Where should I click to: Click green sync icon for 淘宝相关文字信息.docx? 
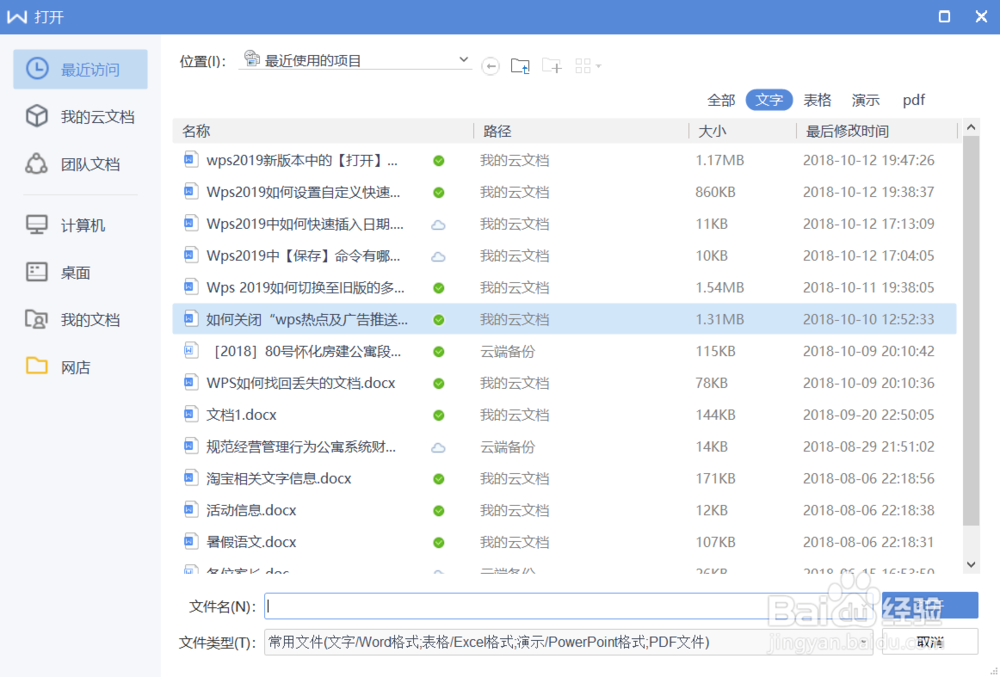pyautogui.click(x=439, y=479)
